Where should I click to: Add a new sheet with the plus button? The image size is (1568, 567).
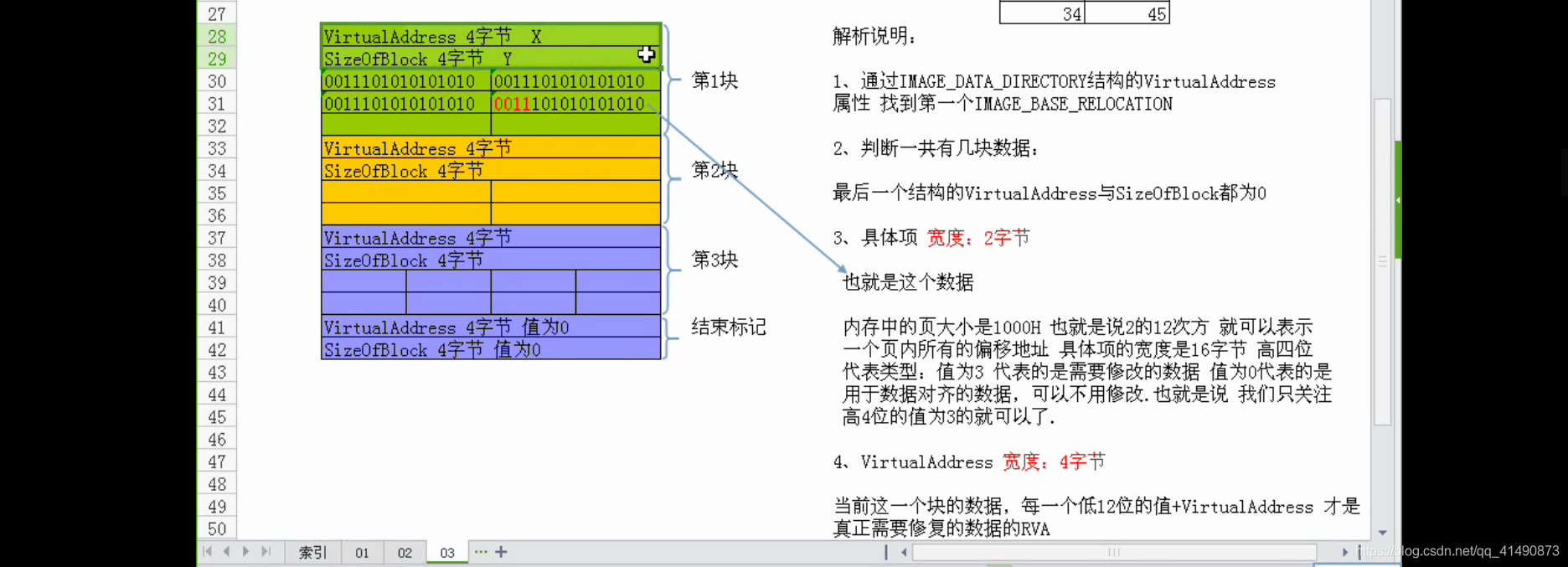point(501,552)
